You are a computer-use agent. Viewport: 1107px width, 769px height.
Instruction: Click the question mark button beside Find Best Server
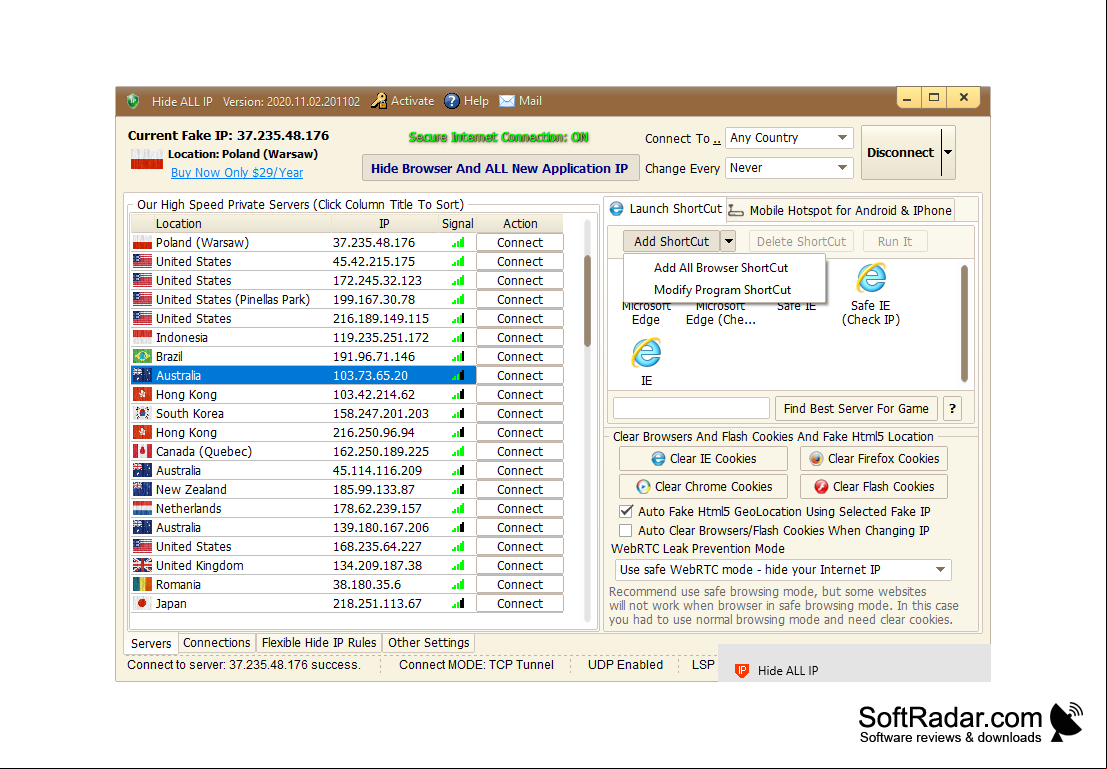[x=952, y=408]
